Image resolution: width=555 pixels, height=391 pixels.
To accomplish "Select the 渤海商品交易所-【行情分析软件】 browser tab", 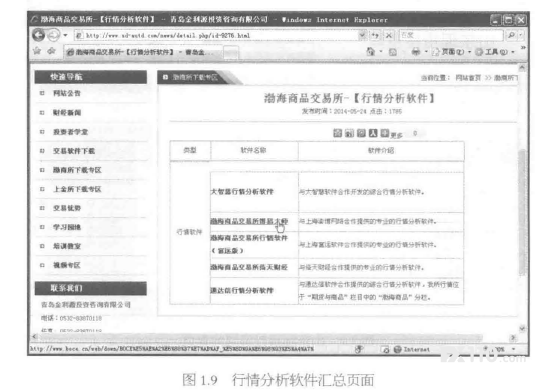I will (143, 52).
